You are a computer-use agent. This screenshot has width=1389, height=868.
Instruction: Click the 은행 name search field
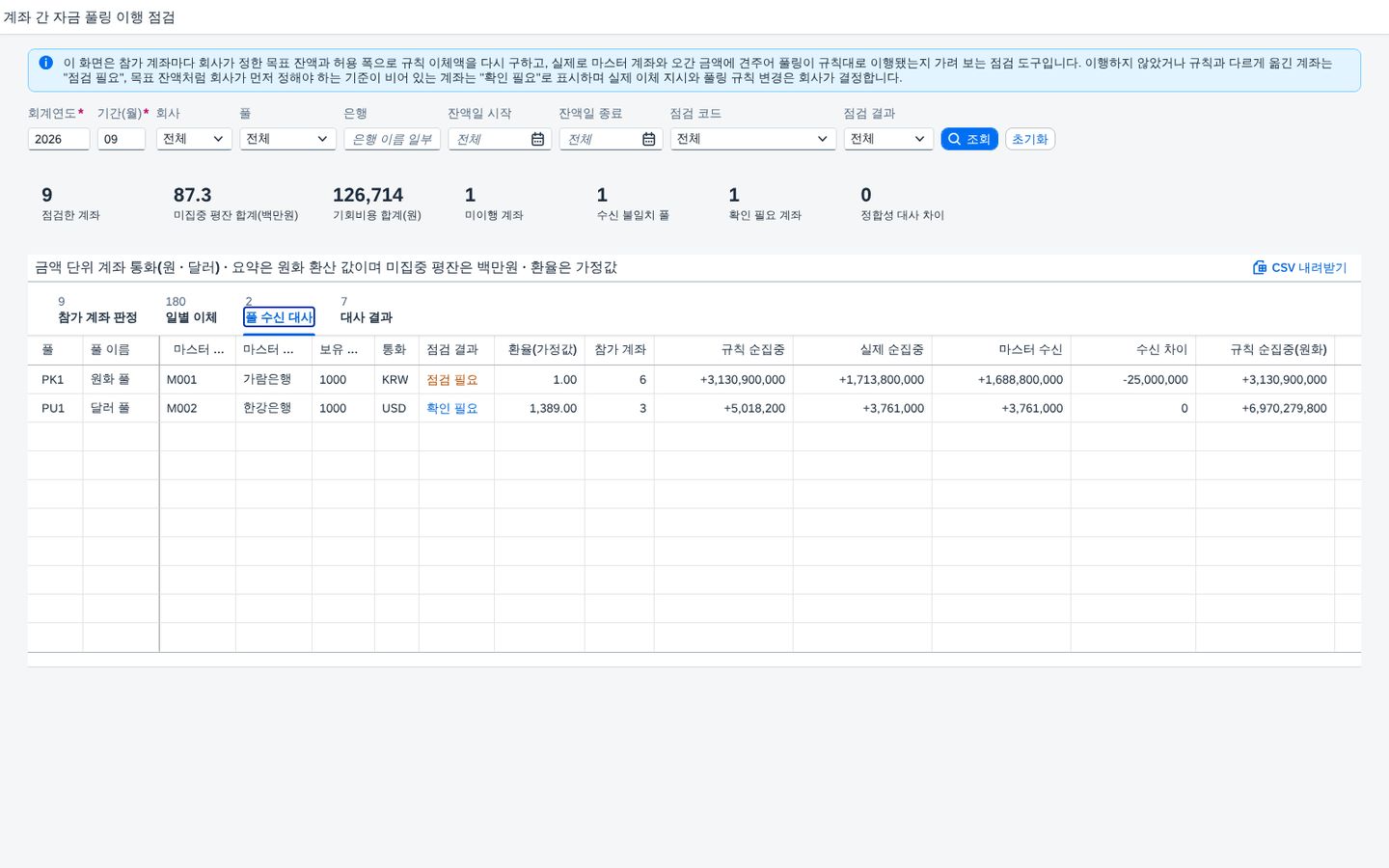(393, 139)
